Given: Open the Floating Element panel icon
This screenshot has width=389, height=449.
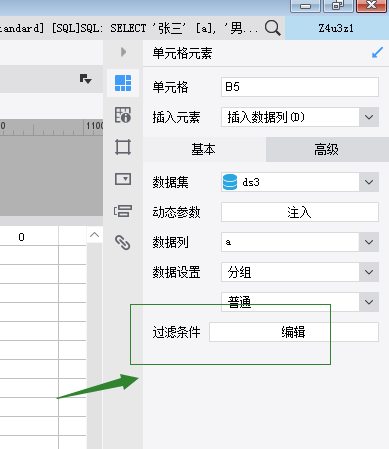Looking at the screenshot, I should pos(123,147).
